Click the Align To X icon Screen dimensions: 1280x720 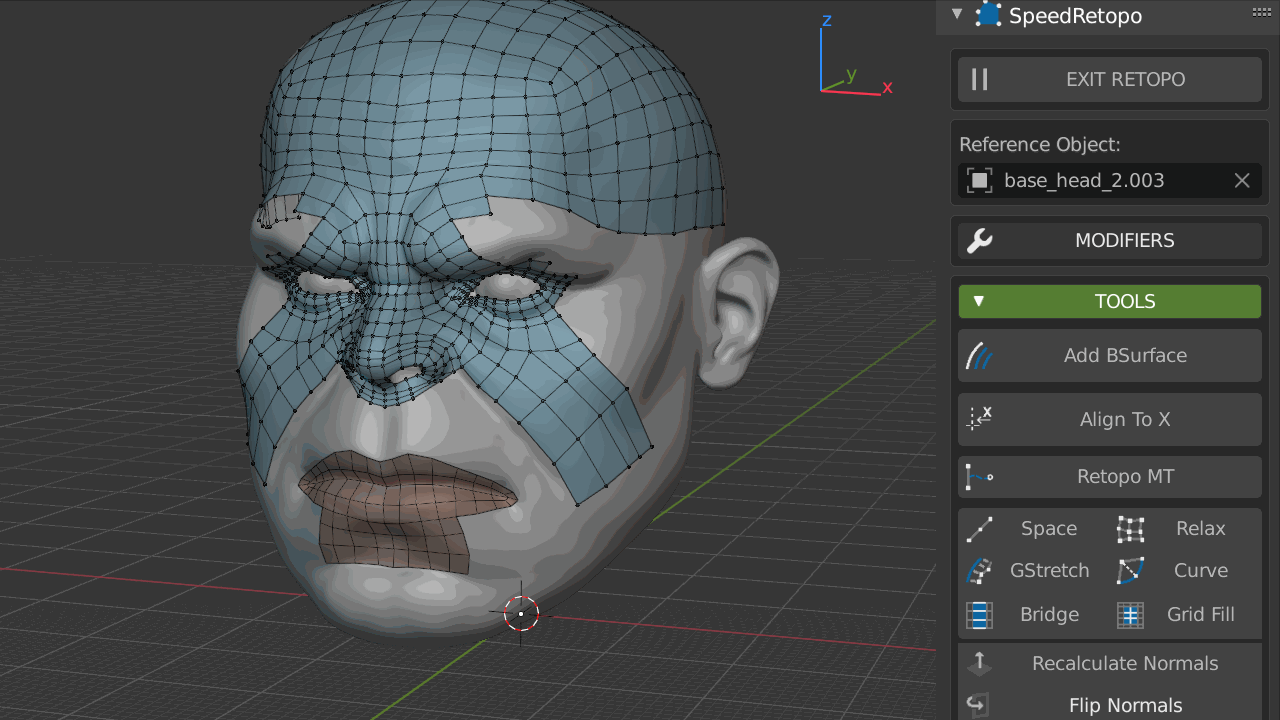point(980,419)
